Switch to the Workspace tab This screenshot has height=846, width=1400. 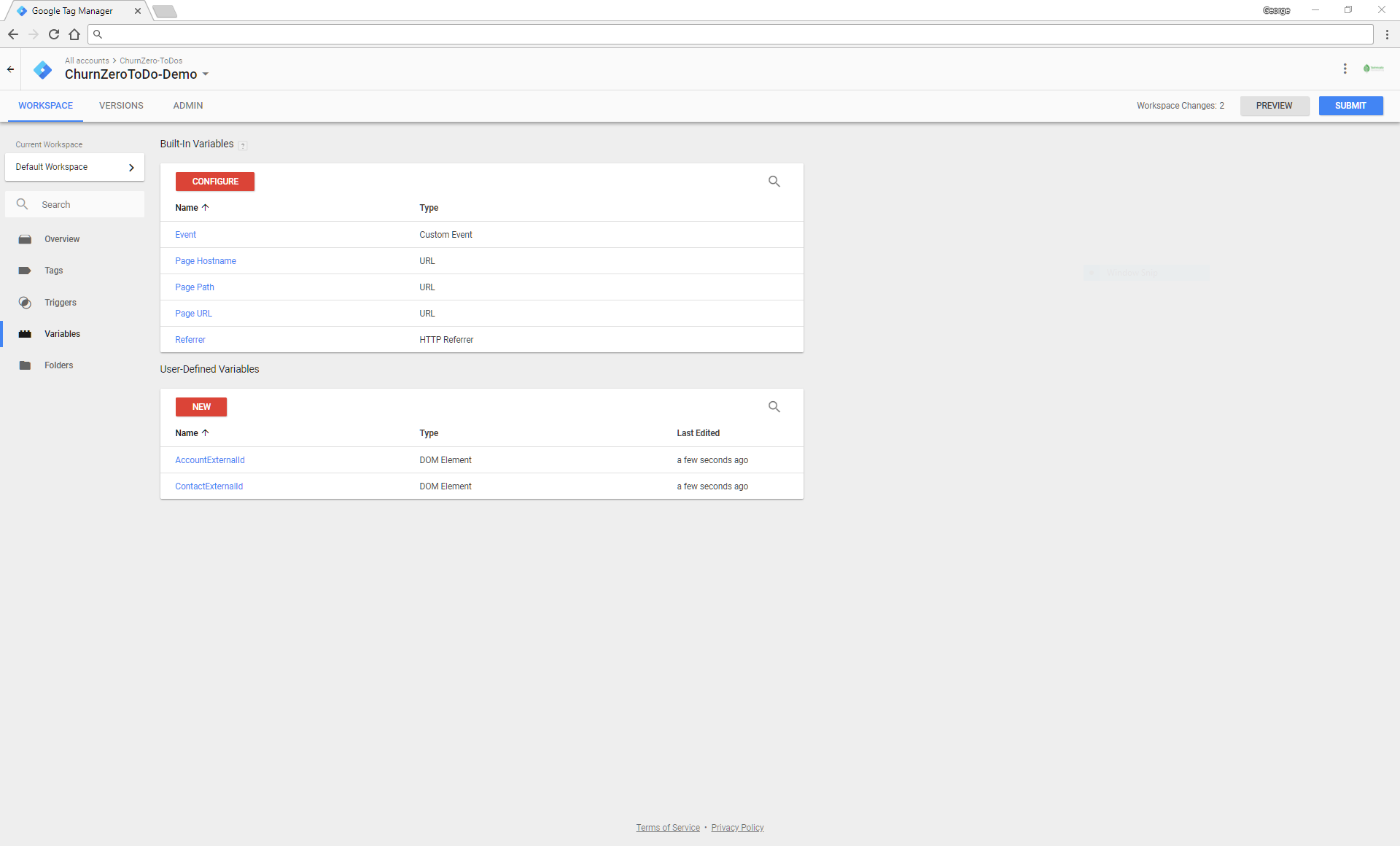click(x=46, y=106)
